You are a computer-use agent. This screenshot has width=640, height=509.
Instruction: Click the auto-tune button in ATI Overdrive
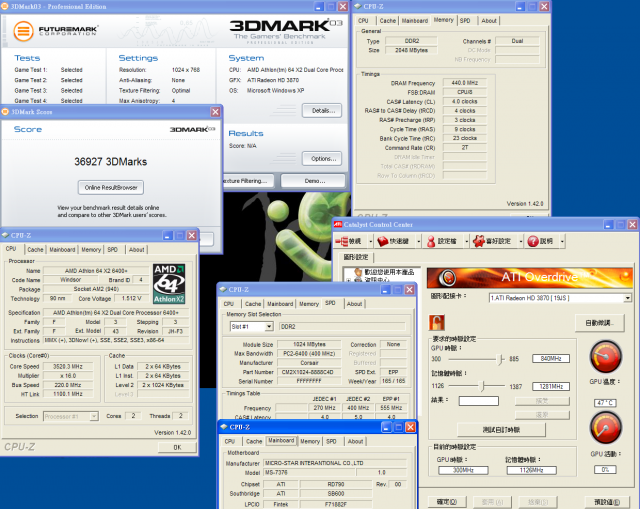point(600,323)
